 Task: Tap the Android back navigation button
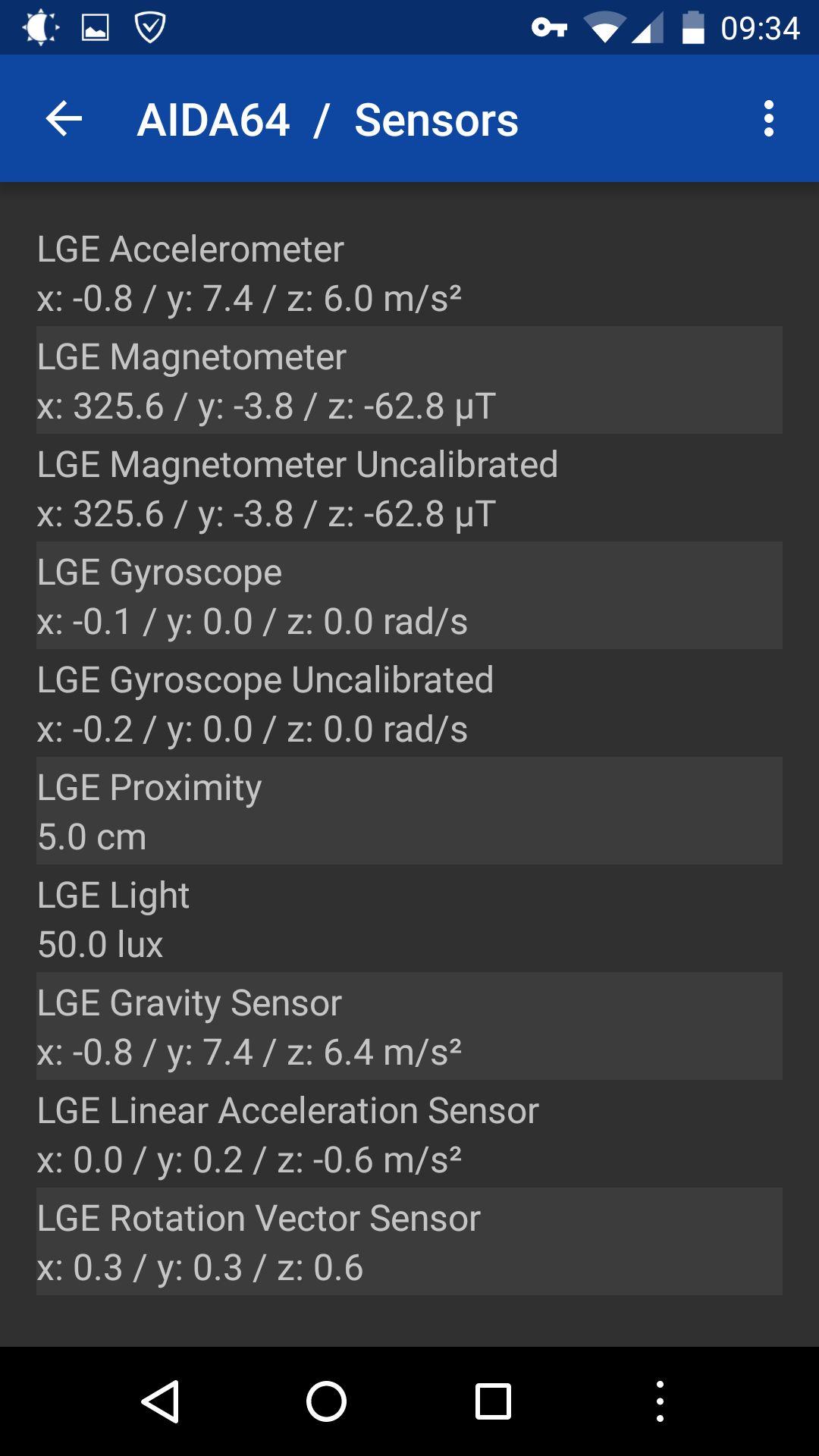pyautogui.click(x=161, y=1401)
